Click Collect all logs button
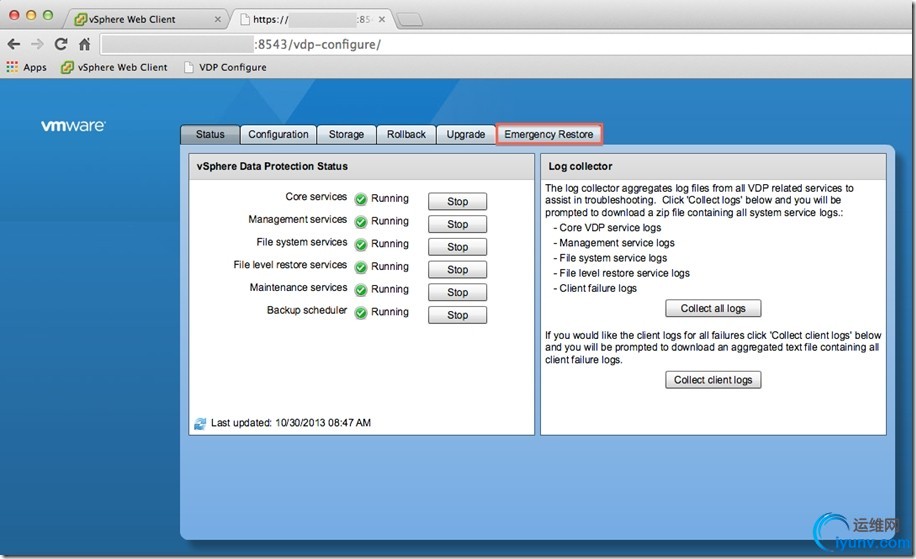This screenshot has width=916, height=559. [x=713, y=308]
